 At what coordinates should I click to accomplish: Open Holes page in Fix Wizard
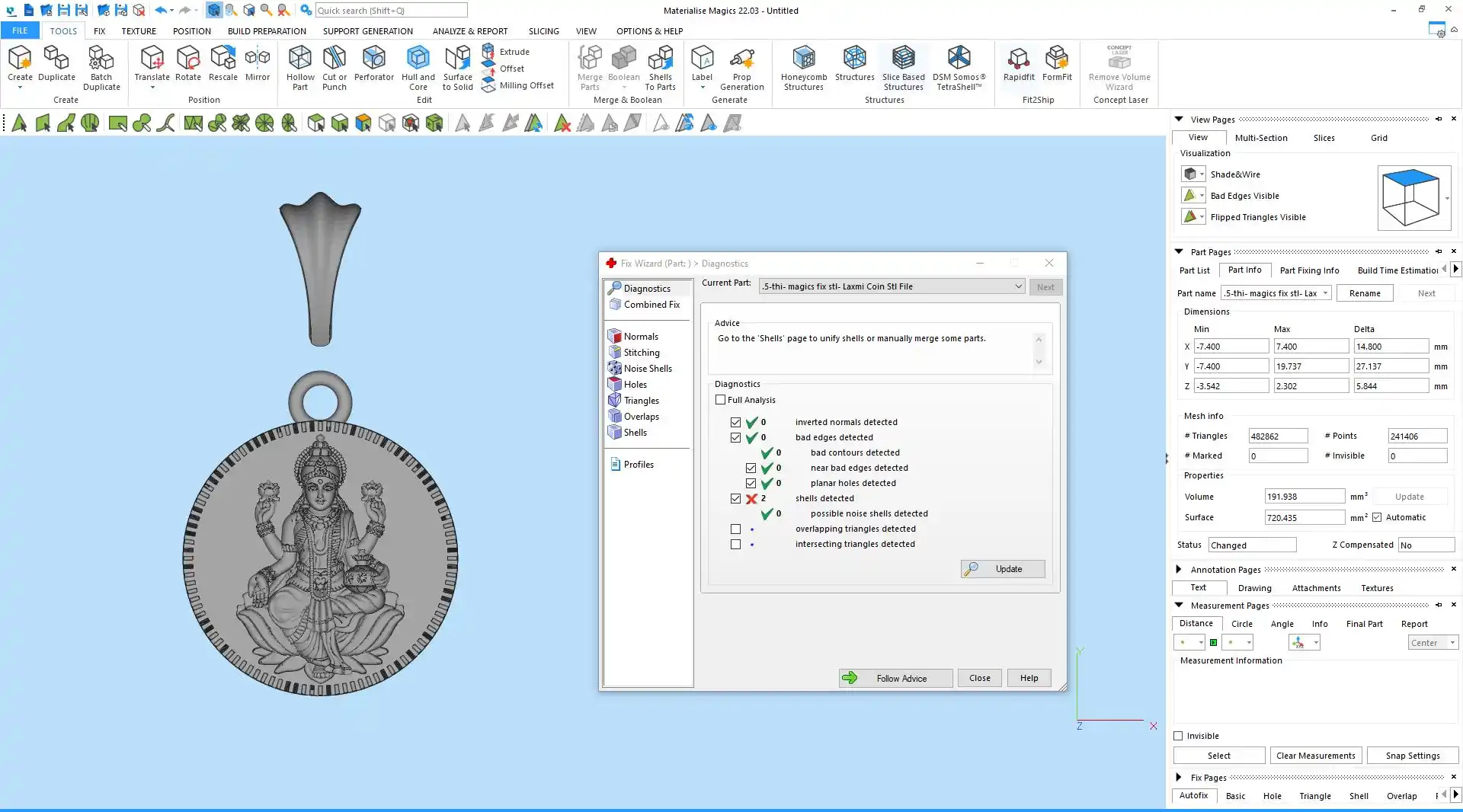pos(635,385)
